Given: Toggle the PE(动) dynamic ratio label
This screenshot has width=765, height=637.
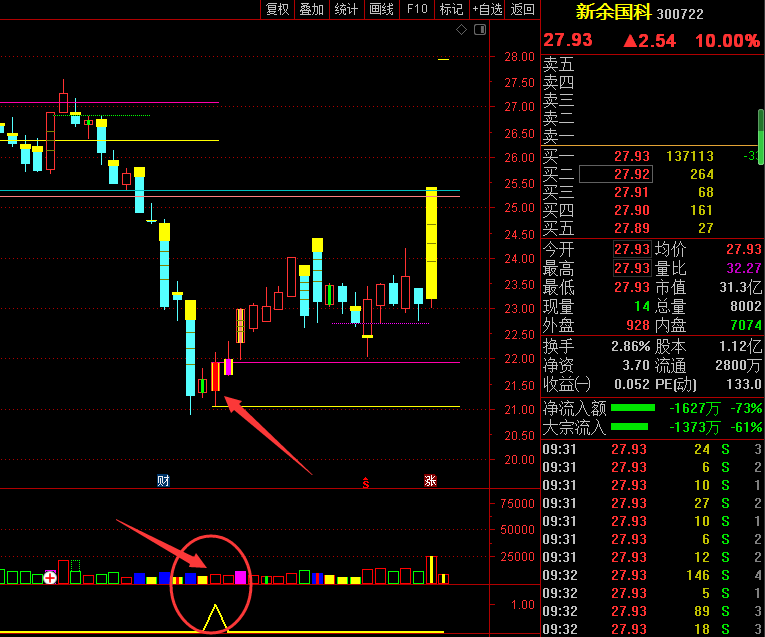Looking at the screenshot, I should click(675, 384).
